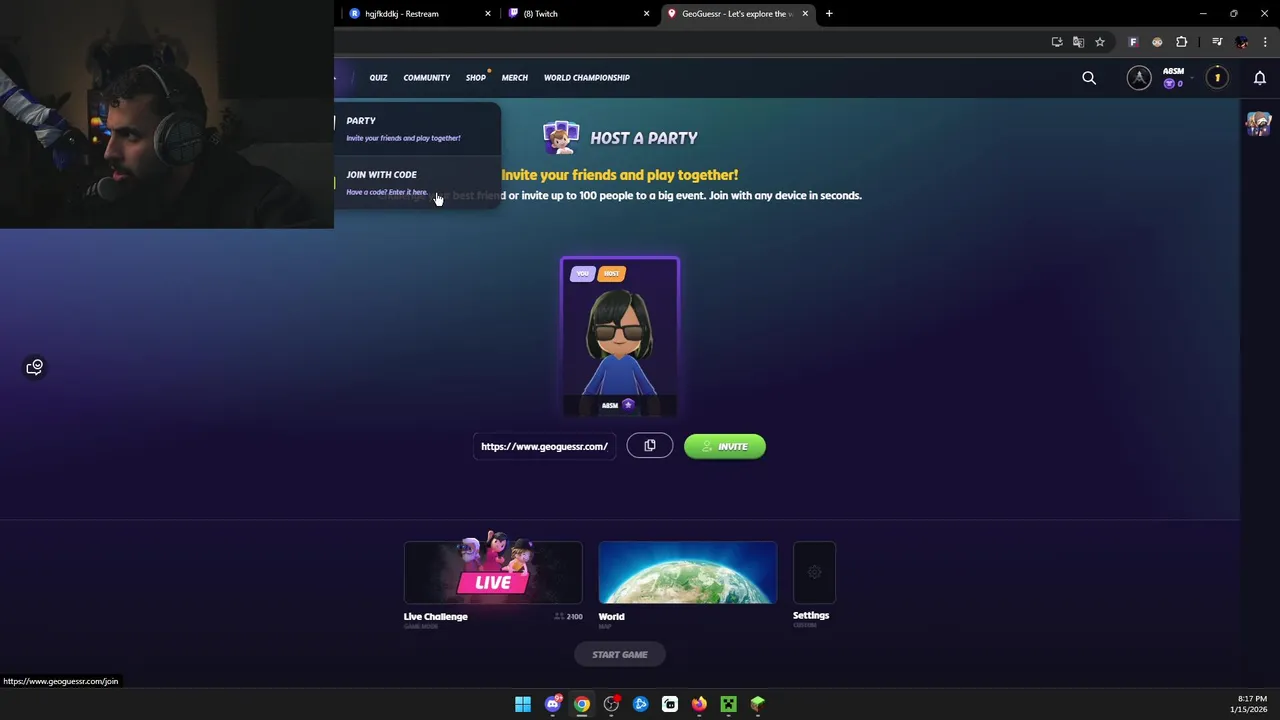Image resolution: width=1280 pixels, height=720 pixels.
Task: Click the green INVITE button
Action: click(725, 447)
